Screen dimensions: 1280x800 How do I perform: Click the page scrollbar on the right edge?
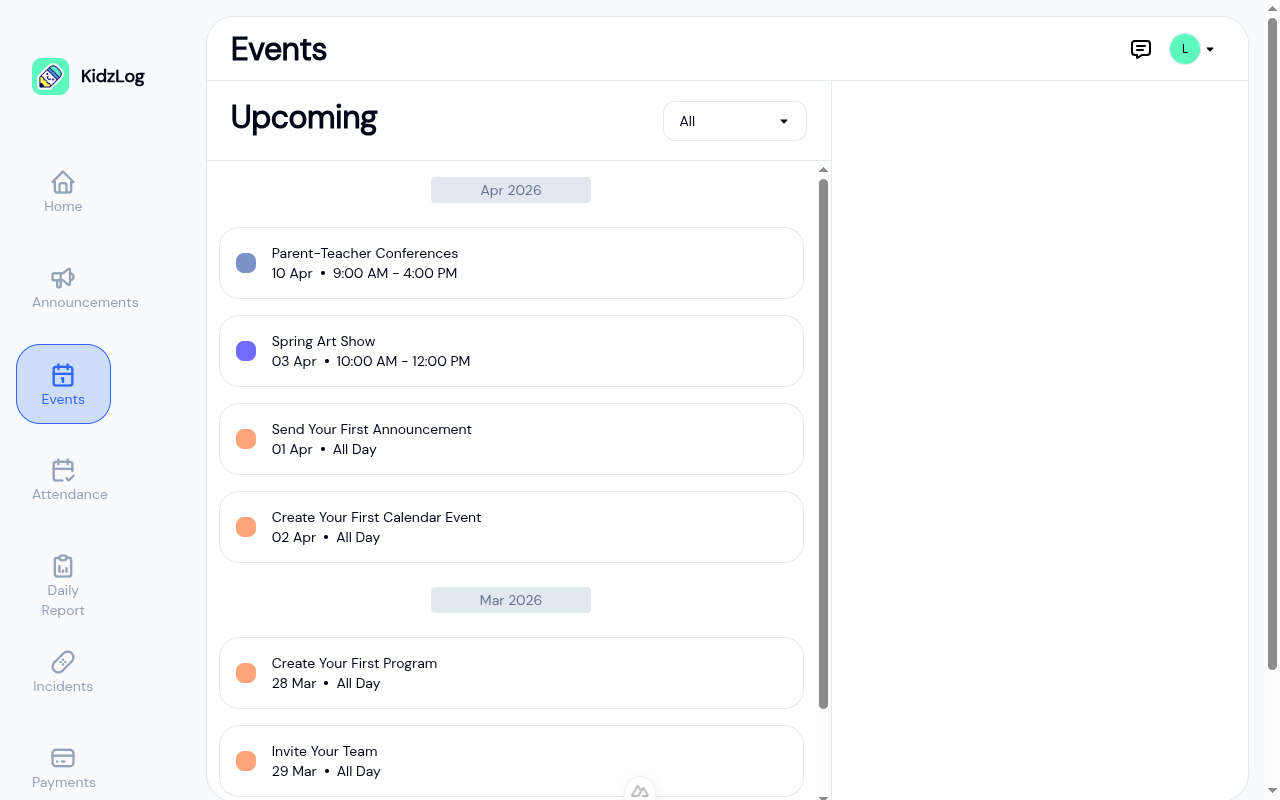click(1273, 345)
